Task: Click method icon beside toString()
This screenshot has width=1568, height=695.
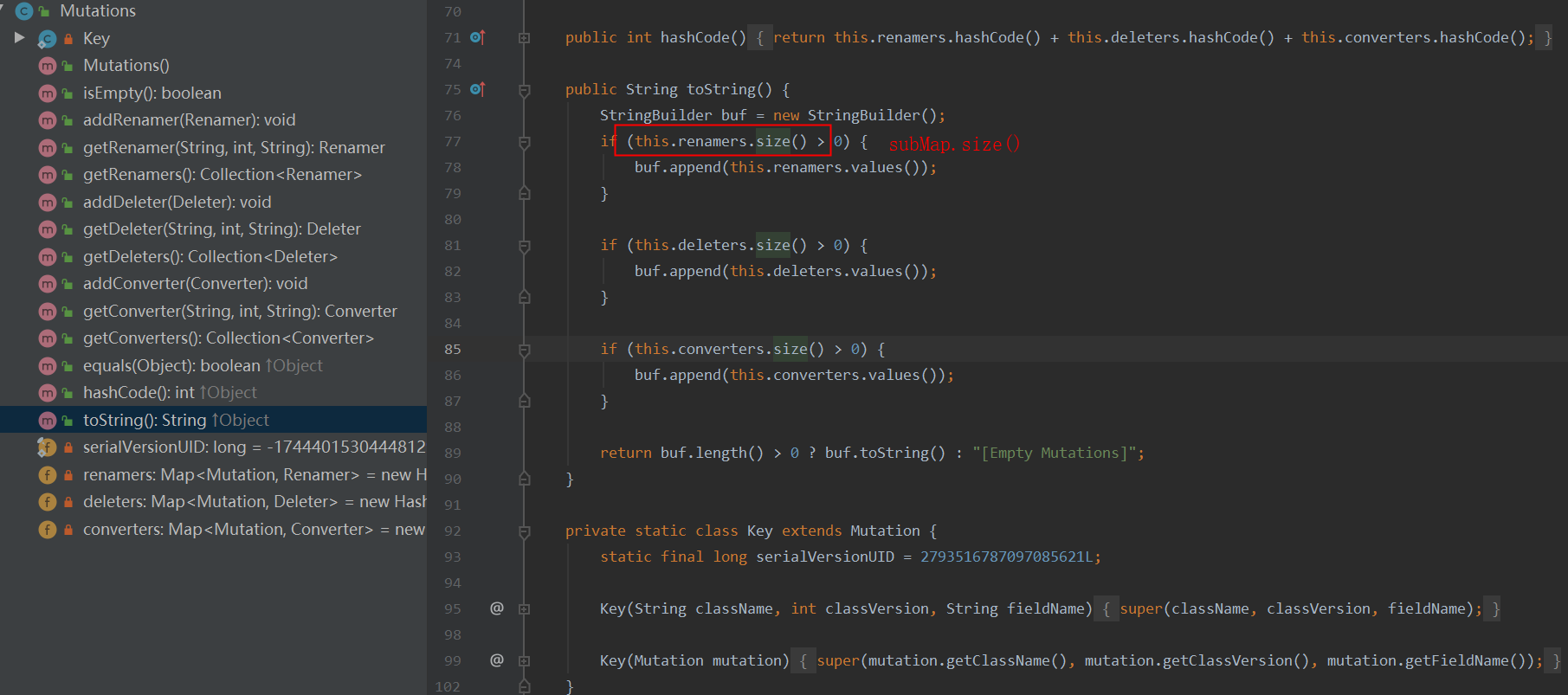Action: point(48,421)
